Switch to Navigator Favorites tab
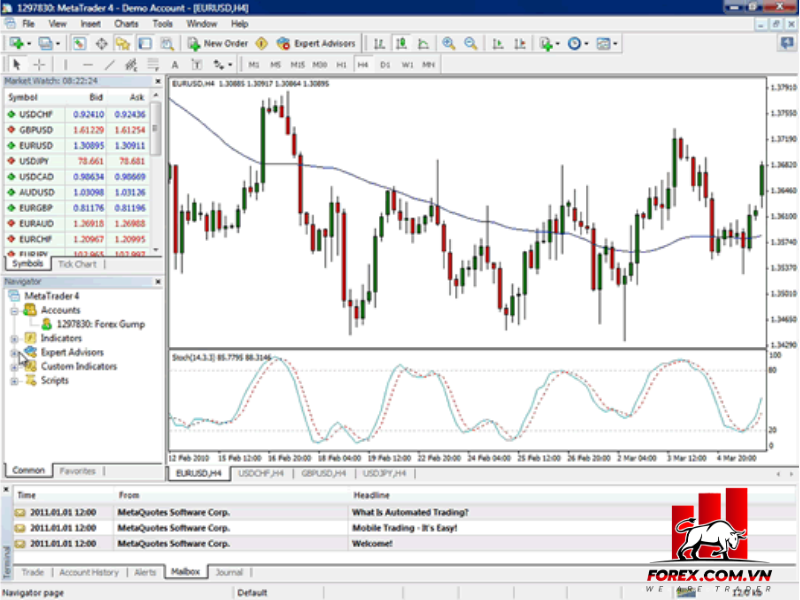 pyautogui.click(x=77, y=470)
